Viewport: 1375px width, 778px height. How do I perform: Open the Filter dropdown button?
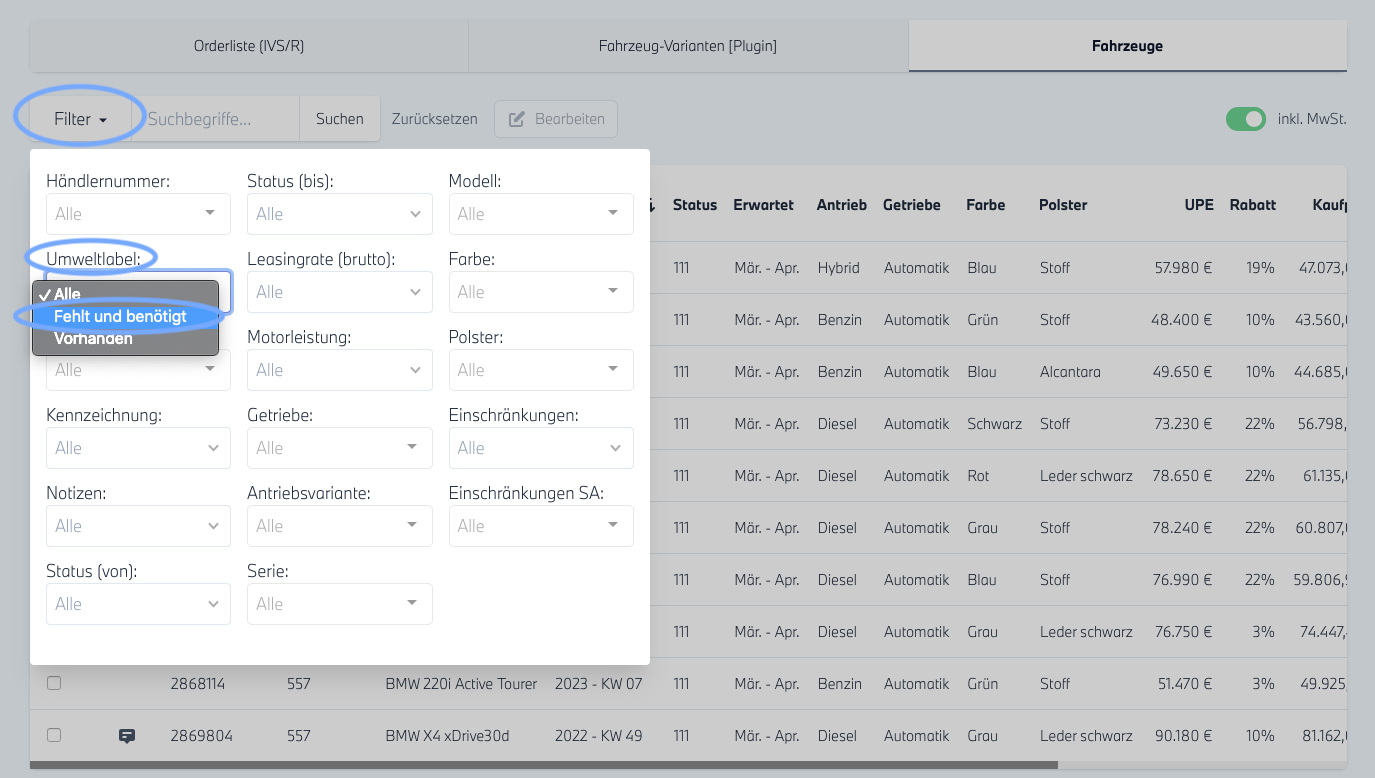(x=80, y=119)
